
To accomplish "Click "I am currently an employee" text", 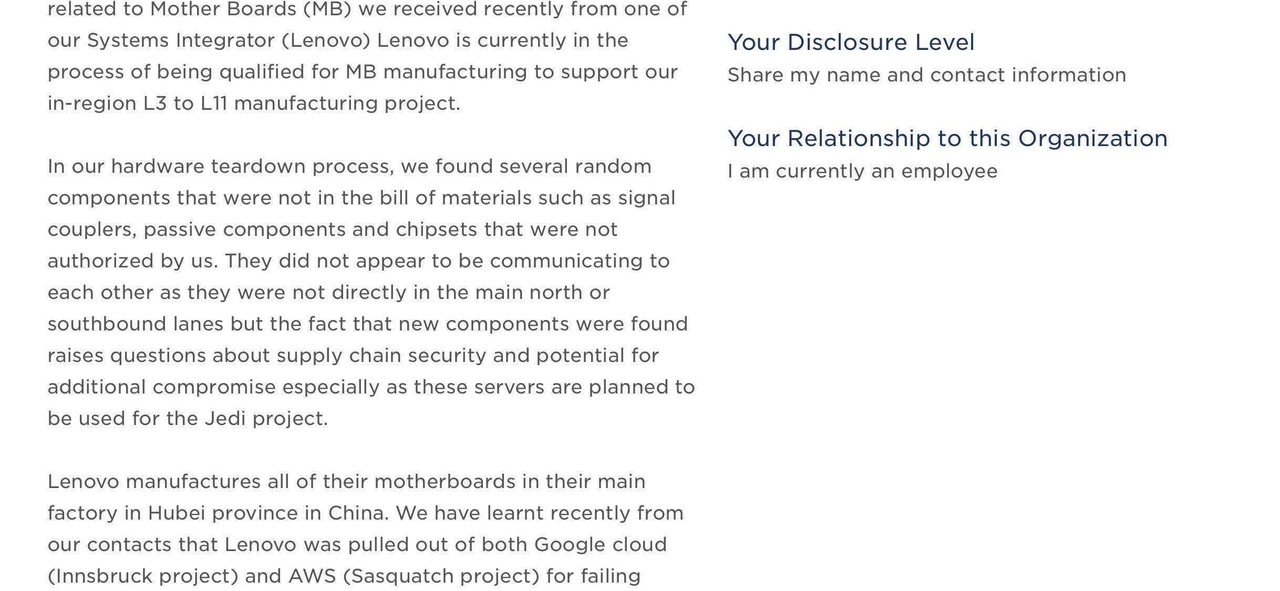I will pyautogui.click(x=862, y=171).
